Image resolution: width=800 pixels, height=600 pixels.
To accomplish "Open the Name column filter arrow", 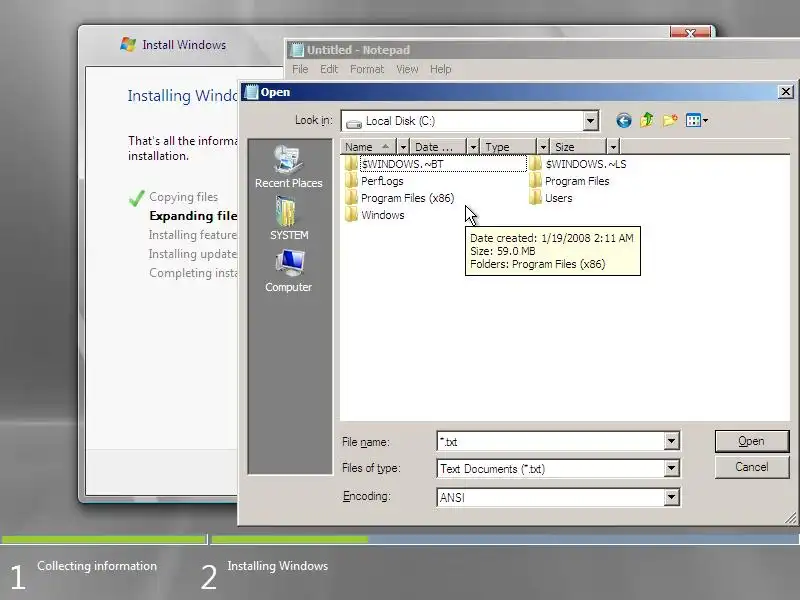I will pyautogui.click(x=403, y=147).
